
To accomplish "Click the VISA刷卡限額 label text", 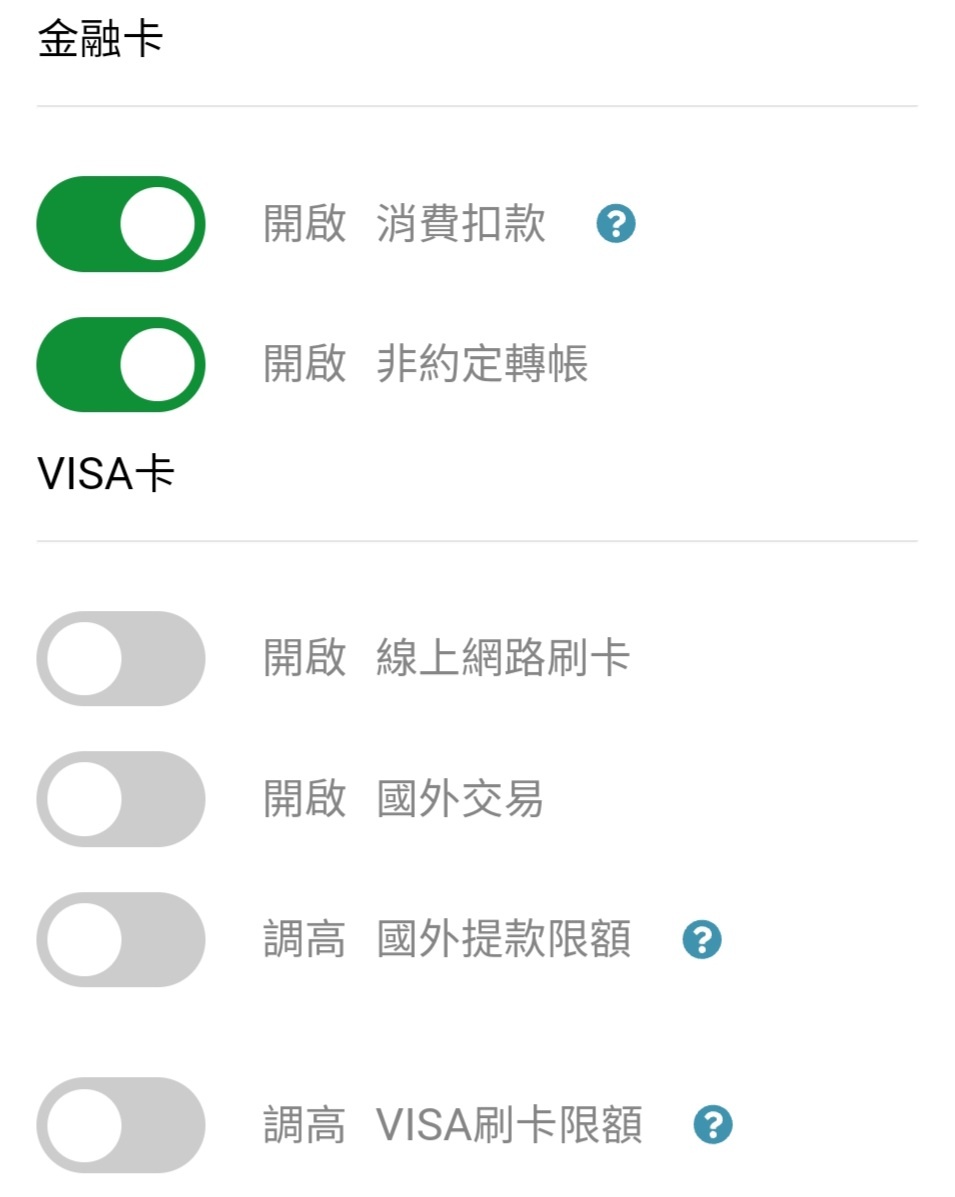I will [x=509, y=1125].
